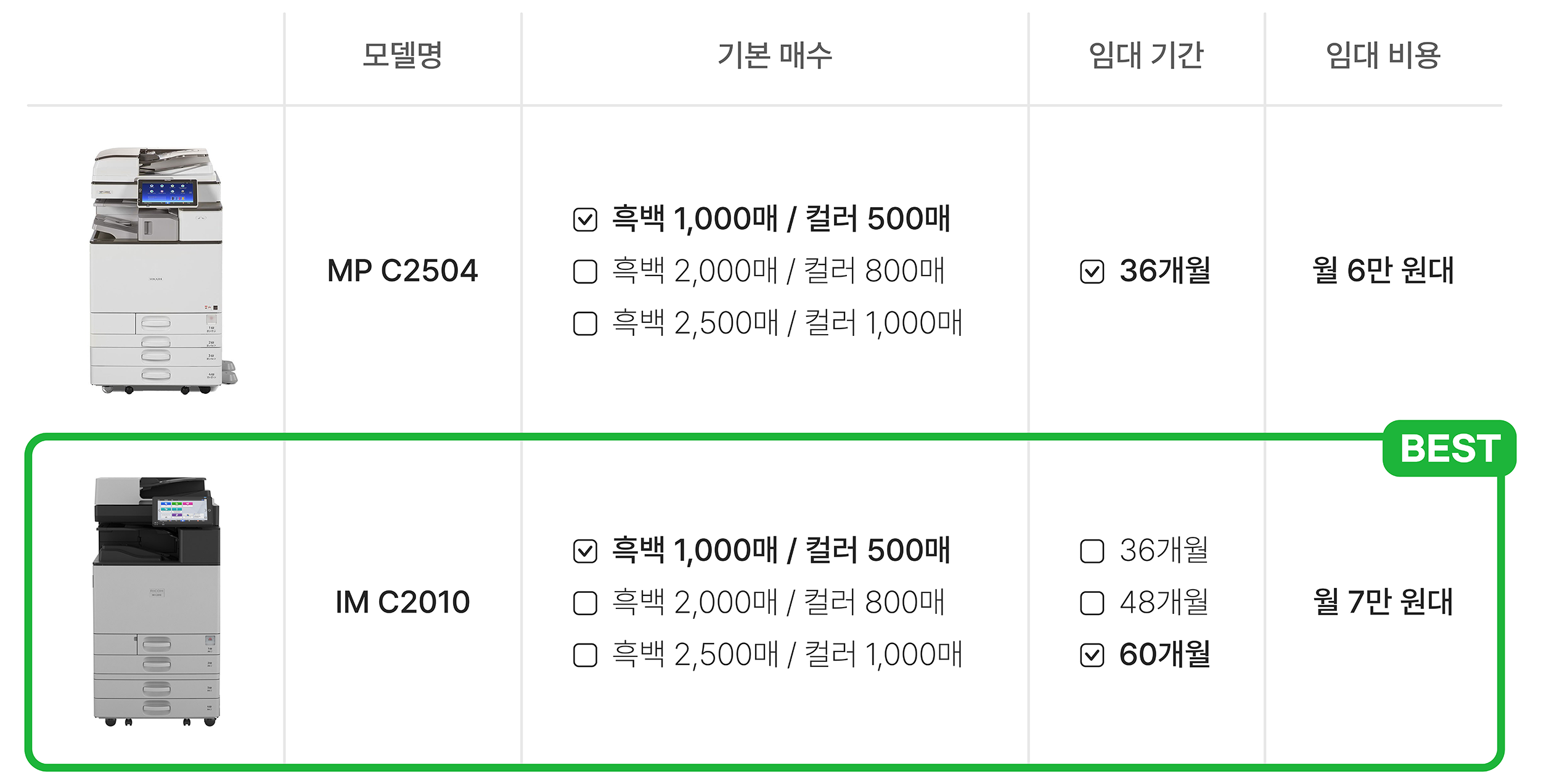1541x784 pixels.
Task: Click the MP C2504 model name
Action: (403, 271)
